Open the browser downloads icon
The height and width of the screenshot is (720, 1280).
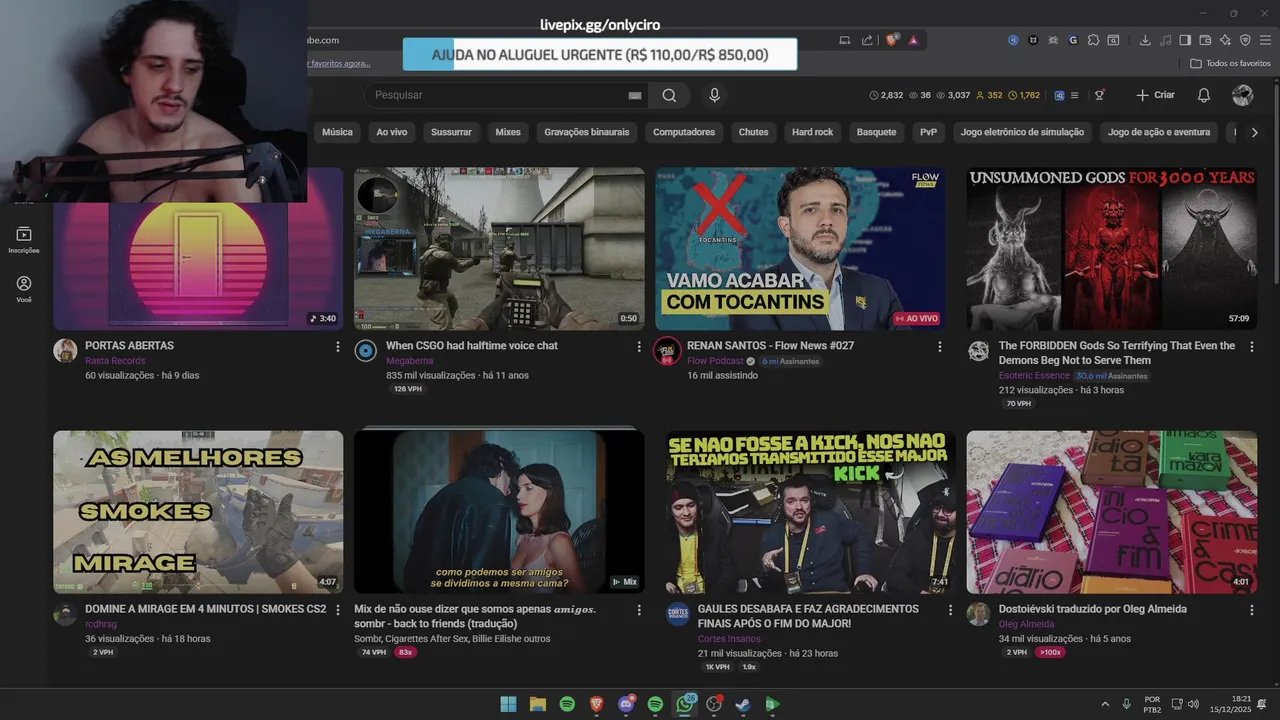pos(1145,40)
